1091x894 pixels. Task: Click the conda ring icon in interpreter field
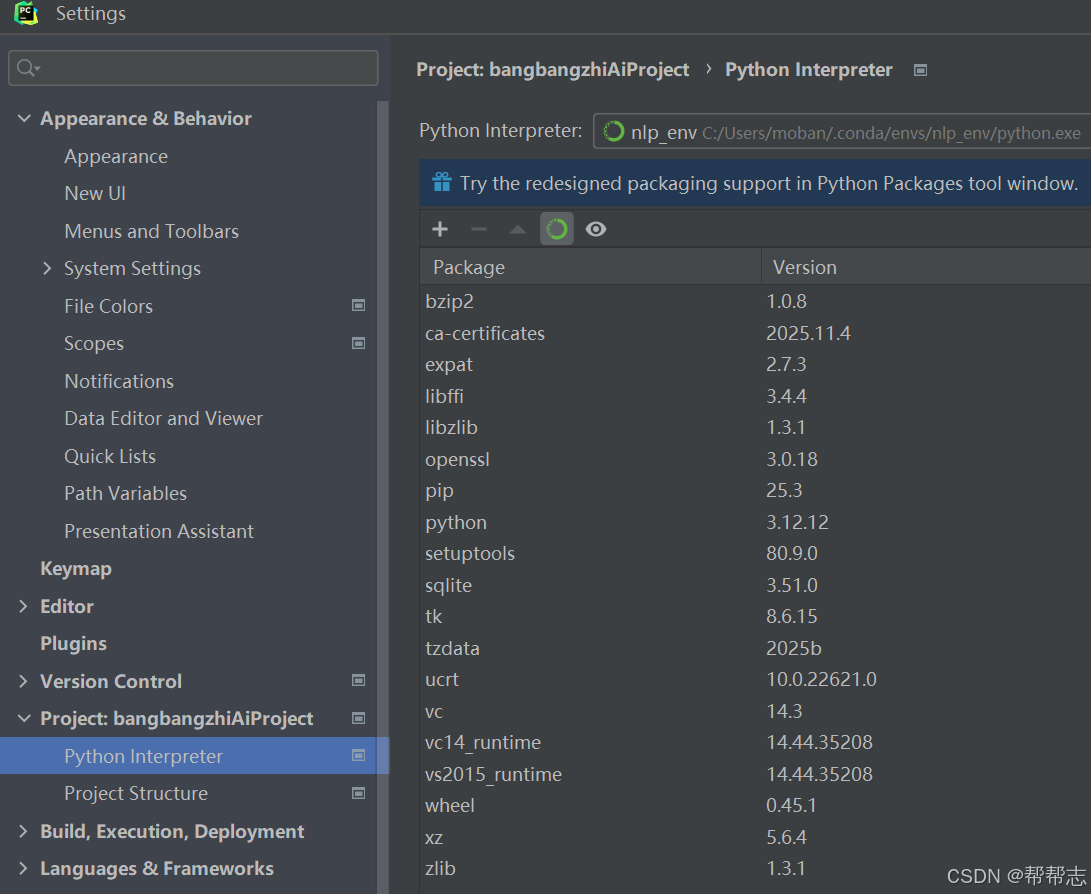coord(614,131)
